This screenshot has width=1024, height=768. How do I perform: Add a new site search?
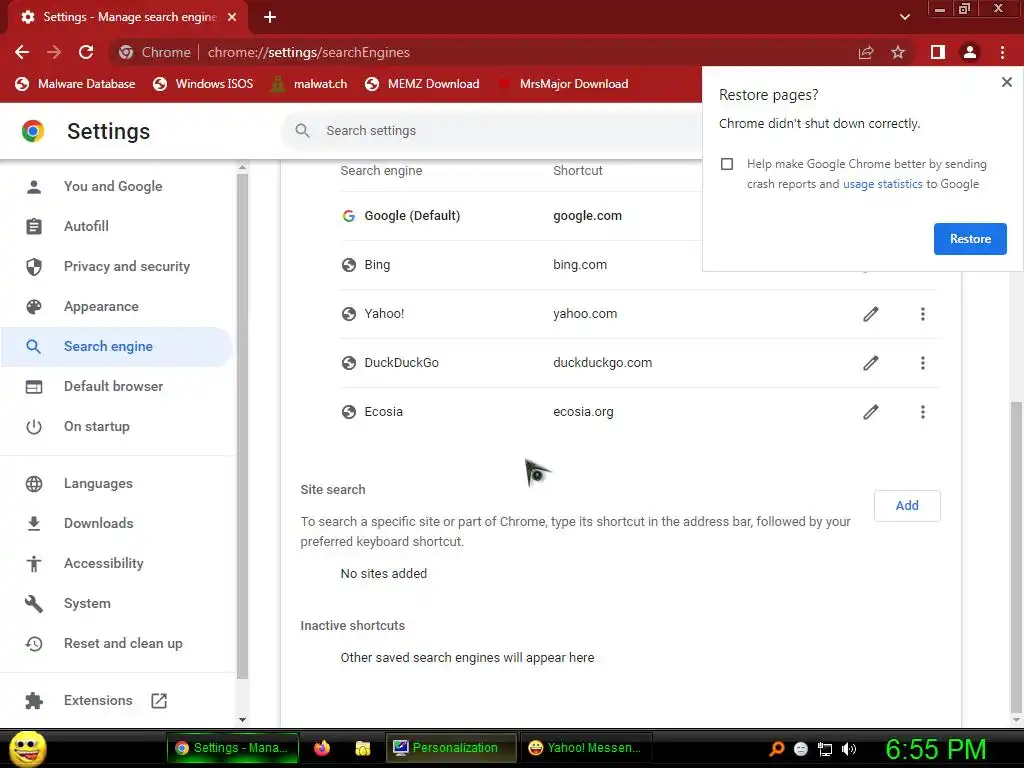tap(907, 505)
